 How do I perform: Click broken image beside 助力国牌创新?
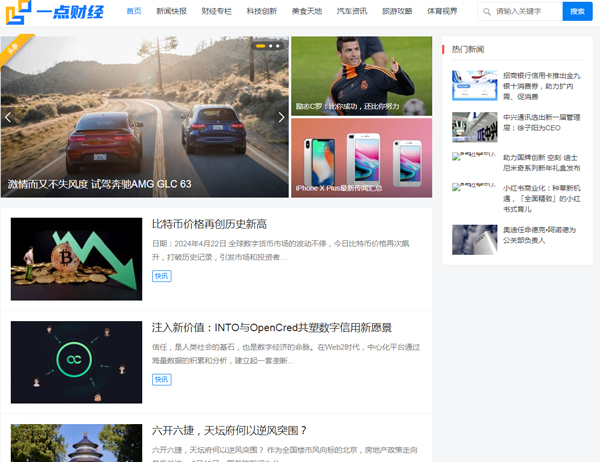pyautogui.click(x=474, y=156)
